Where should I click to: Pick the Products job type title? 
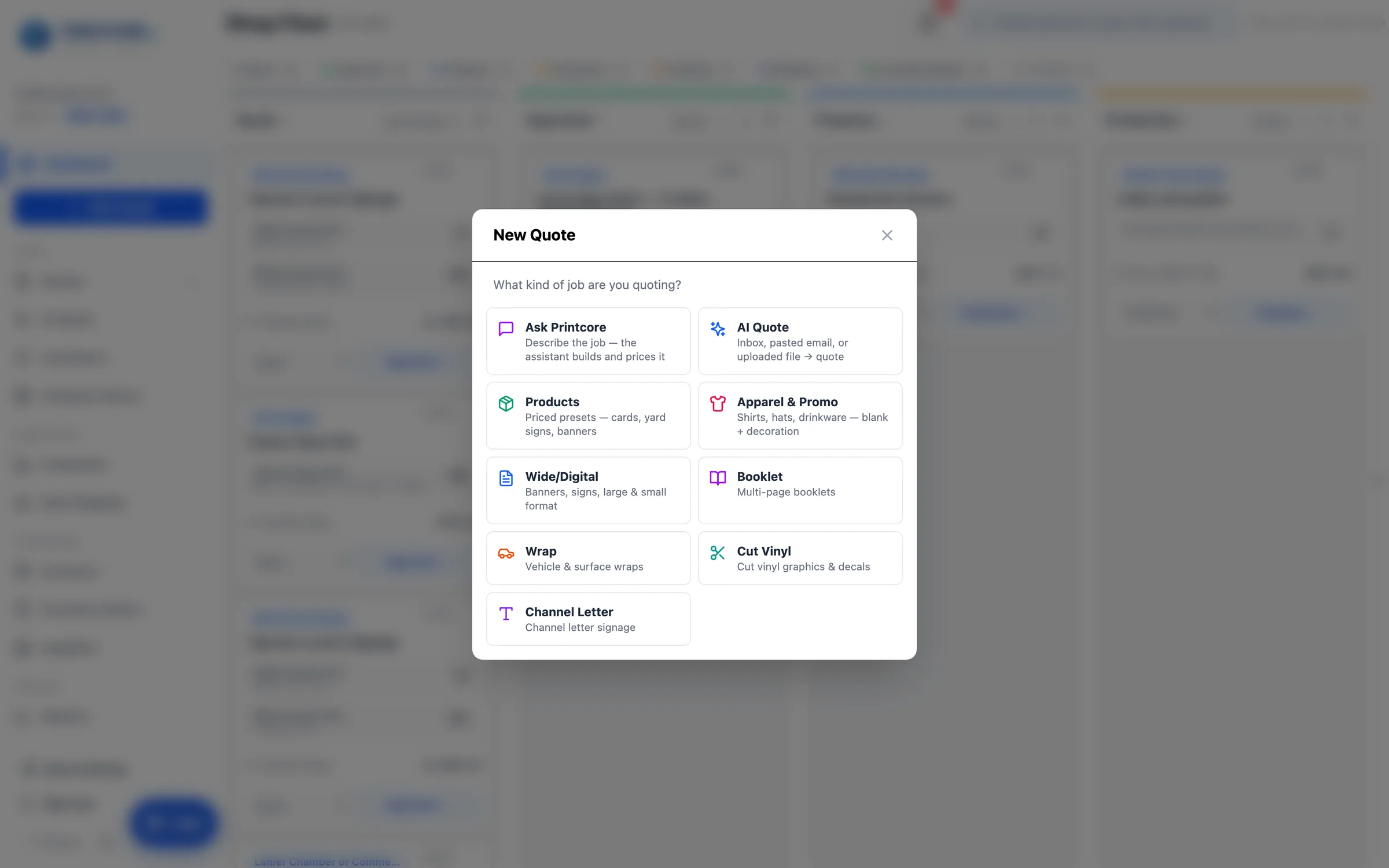click(x=552, y=402)
